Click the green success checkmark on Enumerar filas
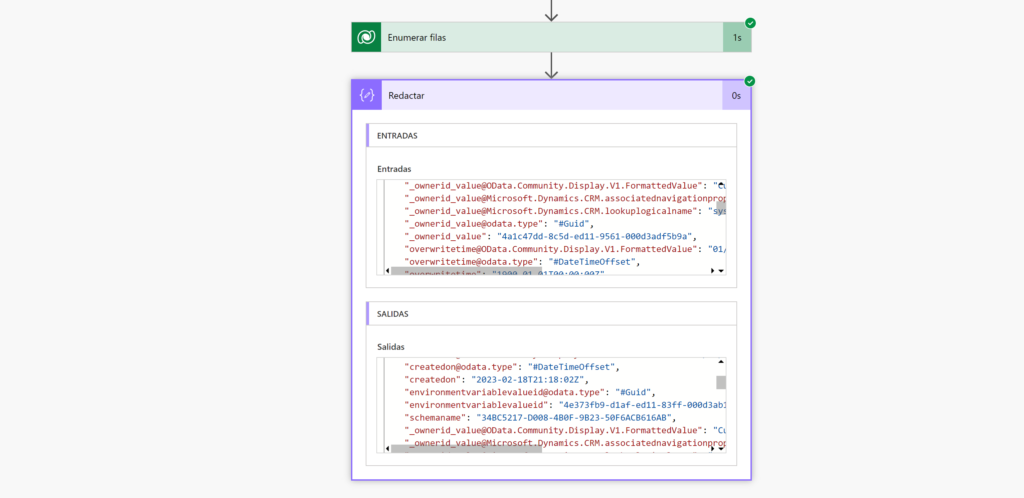 click(x=750, y=23)
